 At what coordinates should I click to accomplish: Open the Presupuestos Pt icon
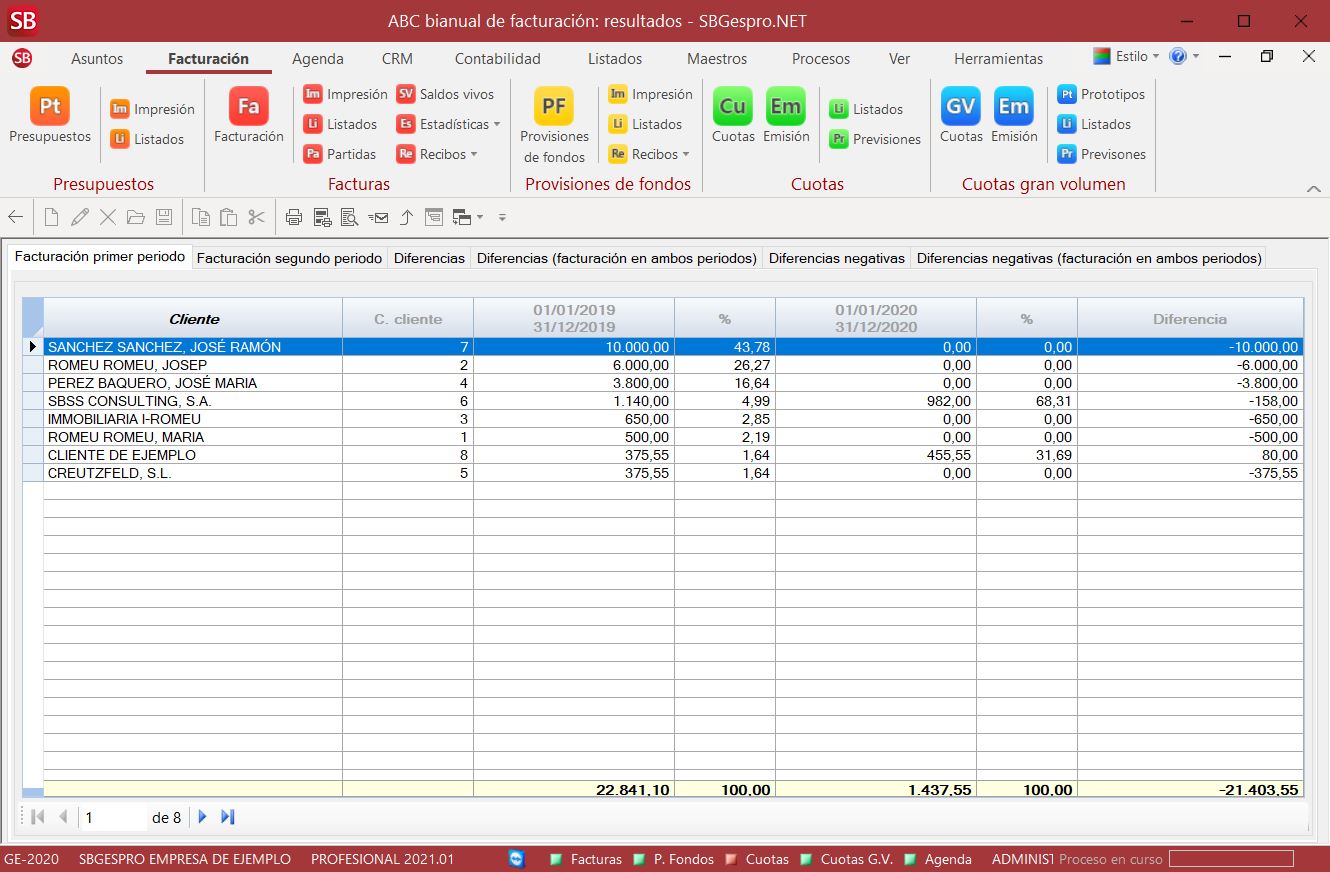(x=49, y=107)
